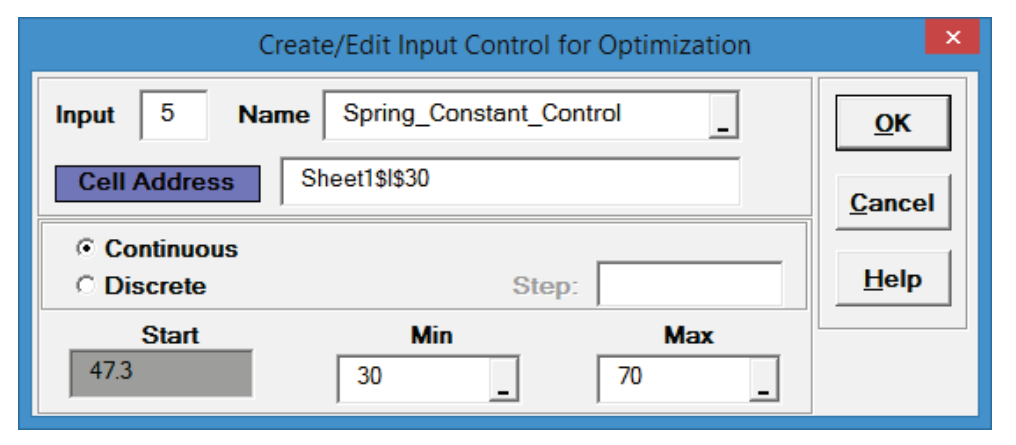Screen dimensions: 1016x445
Task: Focus the Max field containing 70
Action: [x=673, y=380]
